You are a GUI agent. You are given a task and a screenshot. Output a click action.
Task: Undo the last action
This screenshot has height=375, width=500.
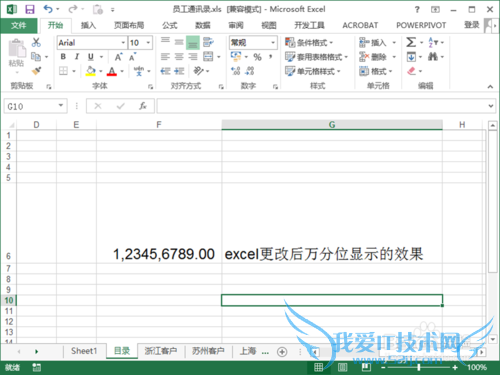pos(48,9)
